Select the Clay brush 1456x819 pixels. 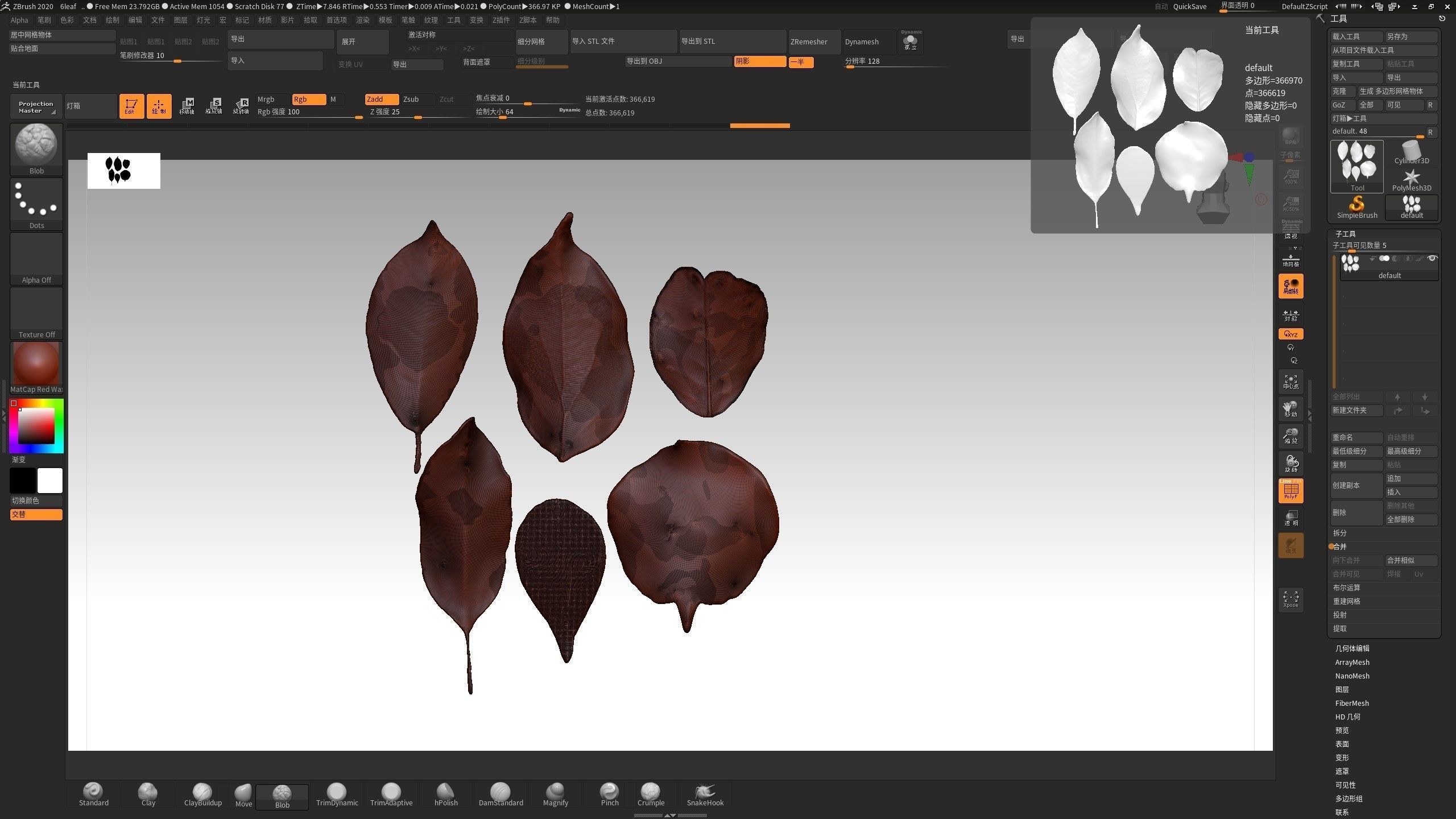148,795
